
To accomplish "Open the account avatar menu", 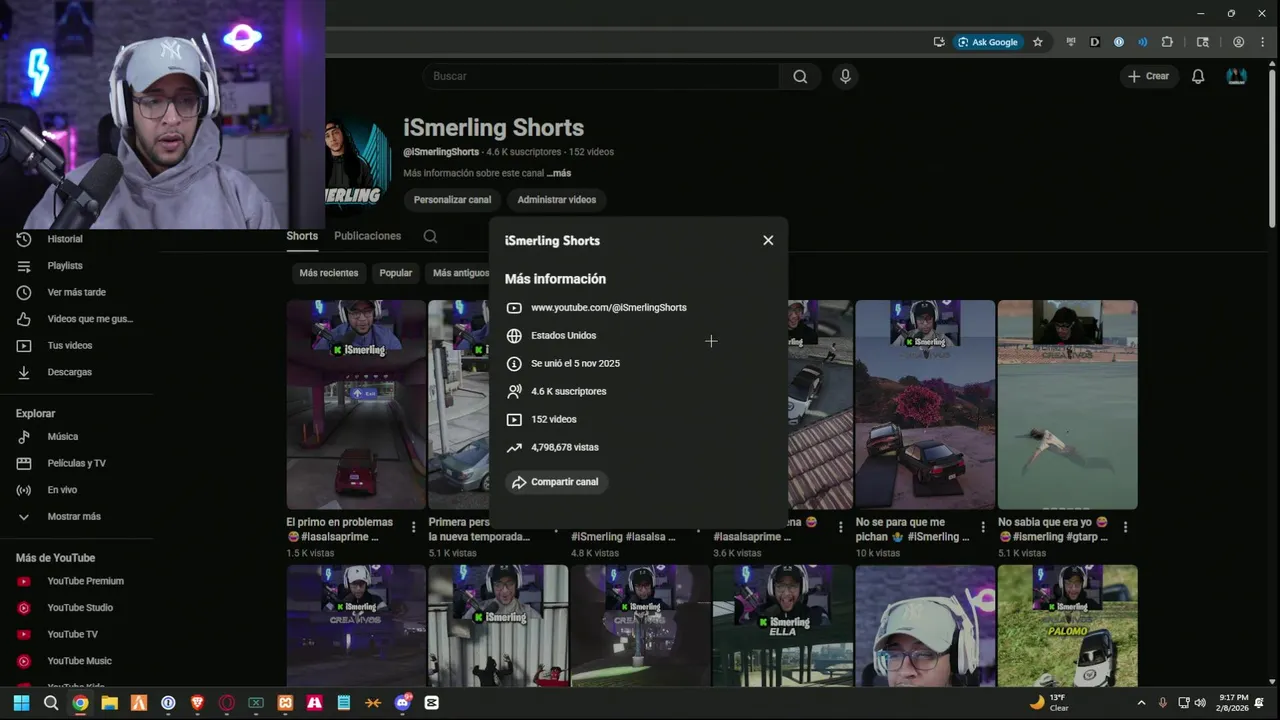I will [1237, 76].
